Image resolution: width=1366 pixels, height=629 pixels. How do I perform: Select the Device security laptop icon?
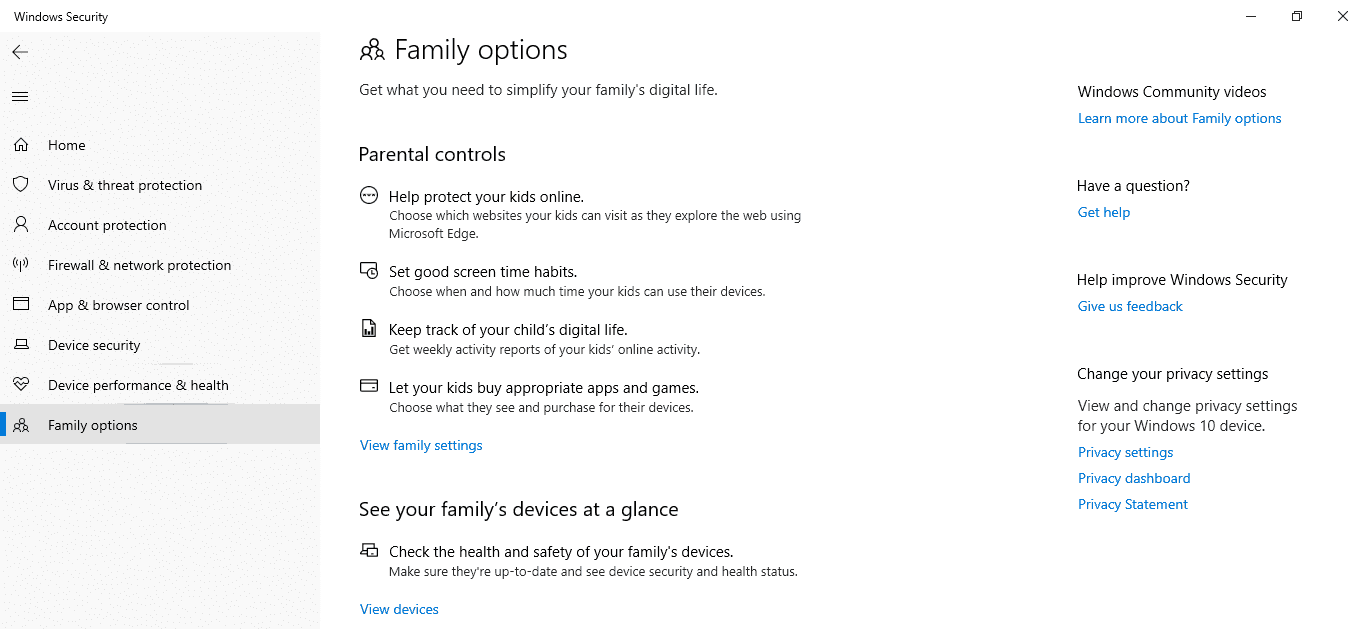21,344
